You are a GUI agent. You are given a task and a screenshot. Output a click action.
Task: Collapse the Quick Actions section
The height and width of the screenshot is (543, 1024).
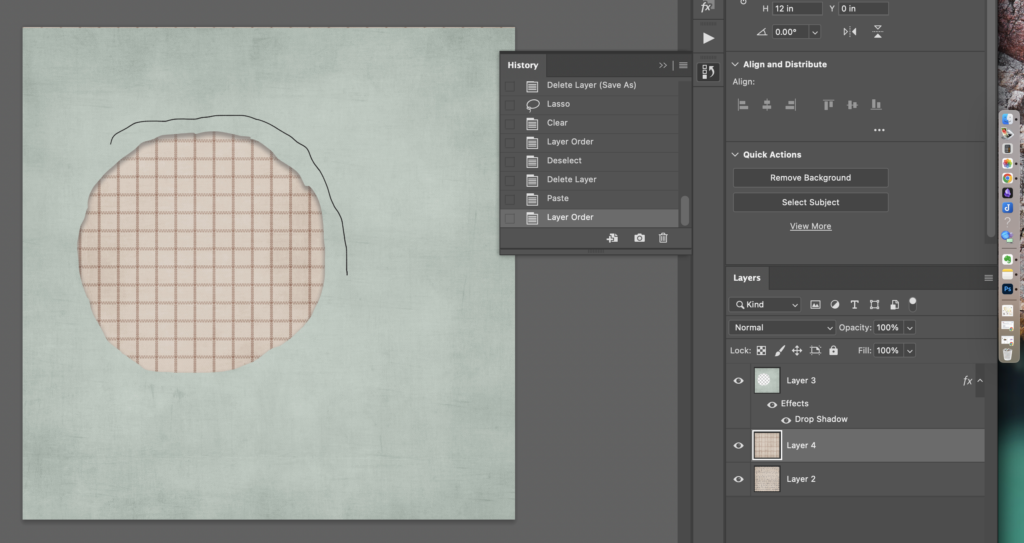click(x=735, y=154)
